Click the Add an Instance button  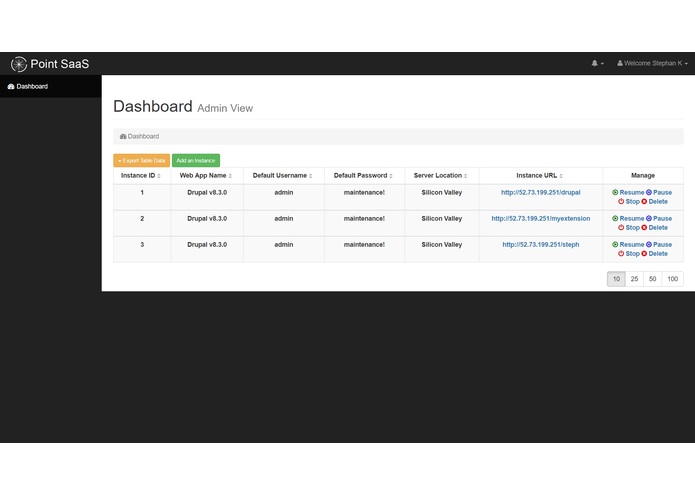196,160
